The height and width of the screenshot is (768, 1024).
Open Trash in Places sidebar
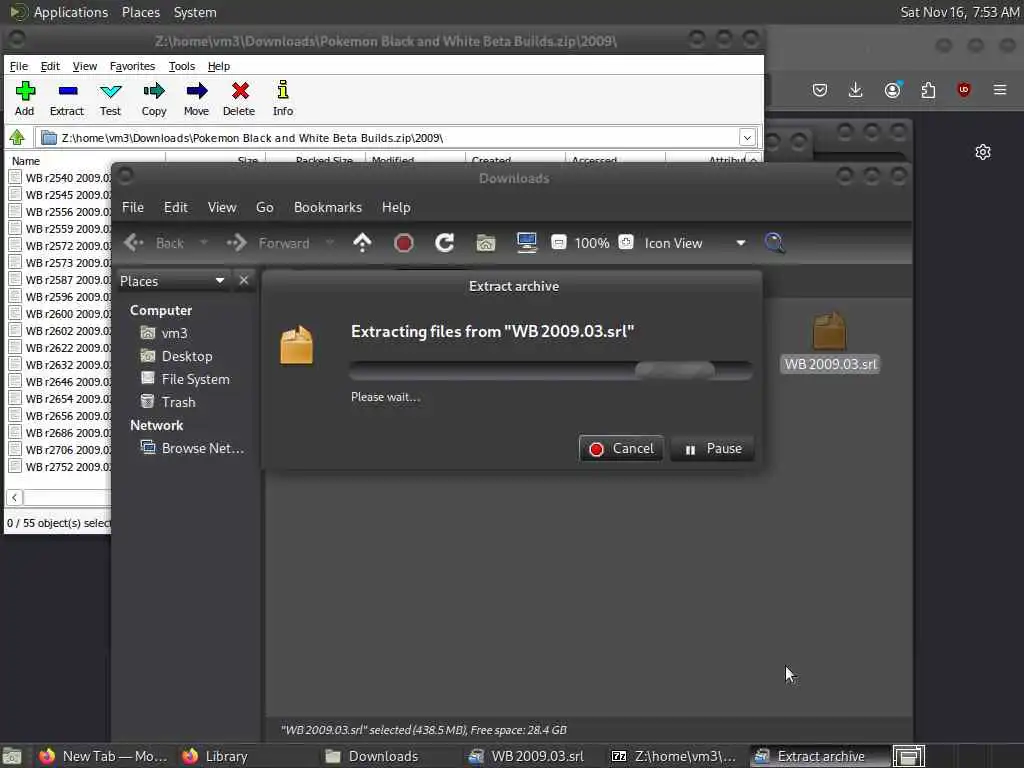coord(168,402)
